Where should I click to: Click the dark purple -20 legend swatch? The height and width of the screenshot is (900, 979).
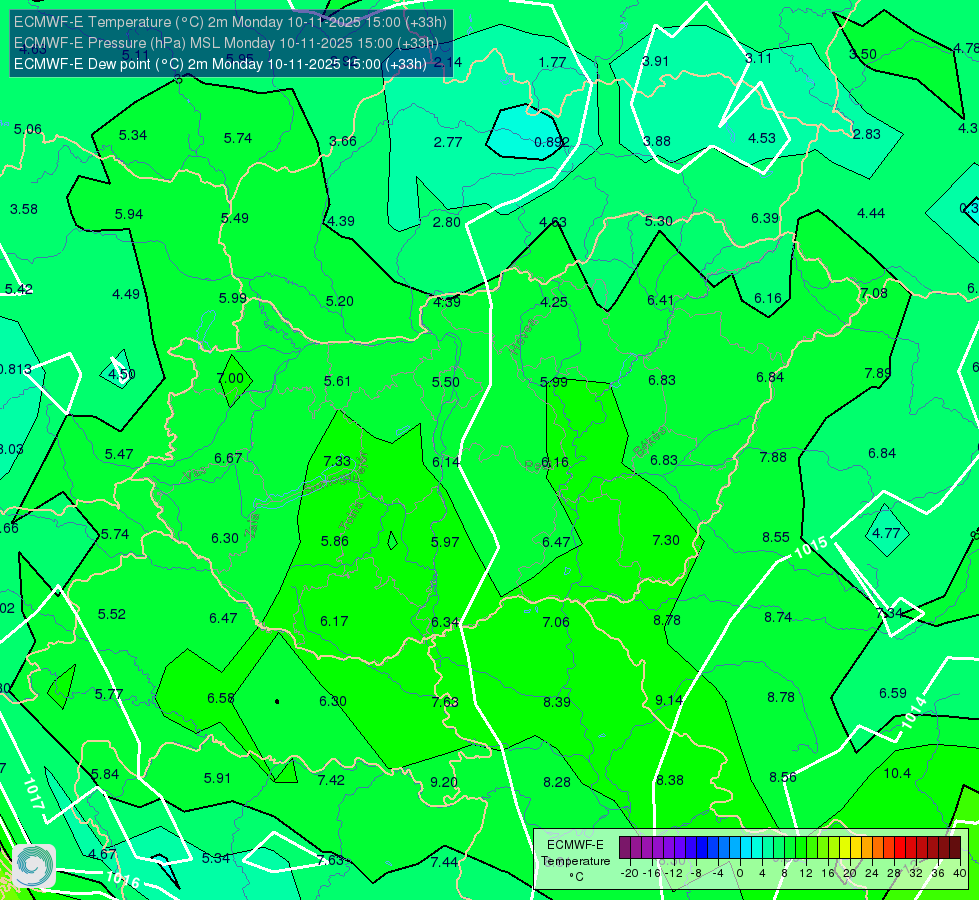pyautogui.click(x=625, y=848)
